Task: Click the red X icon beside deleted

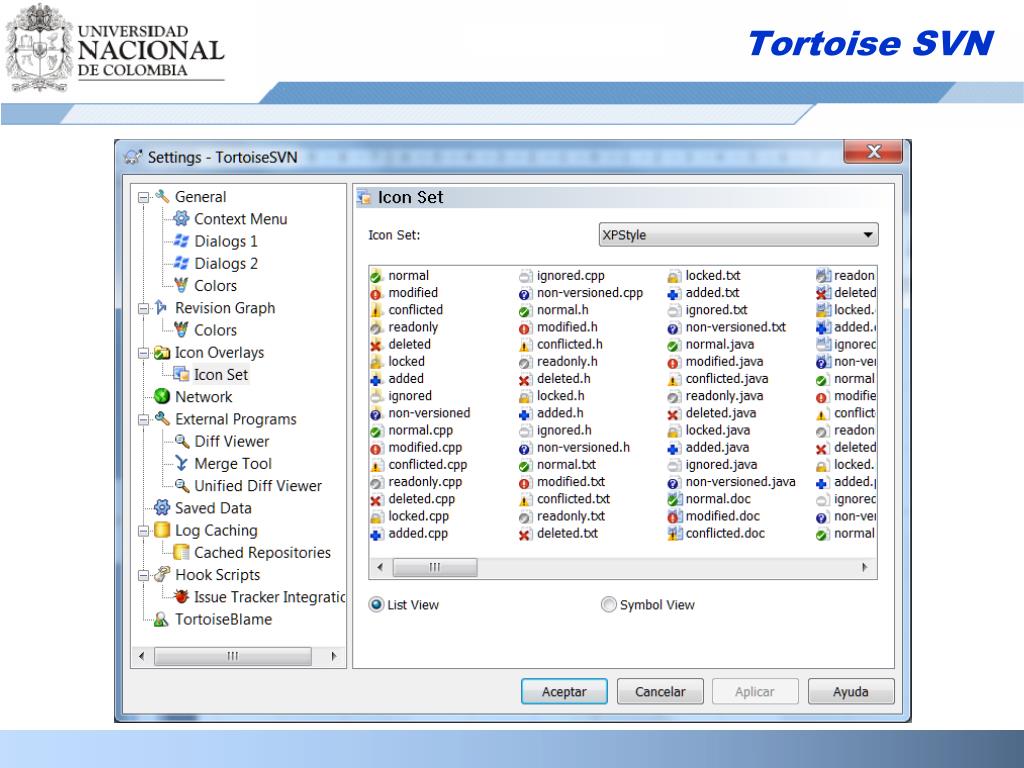Action: (x=376, y=345)
